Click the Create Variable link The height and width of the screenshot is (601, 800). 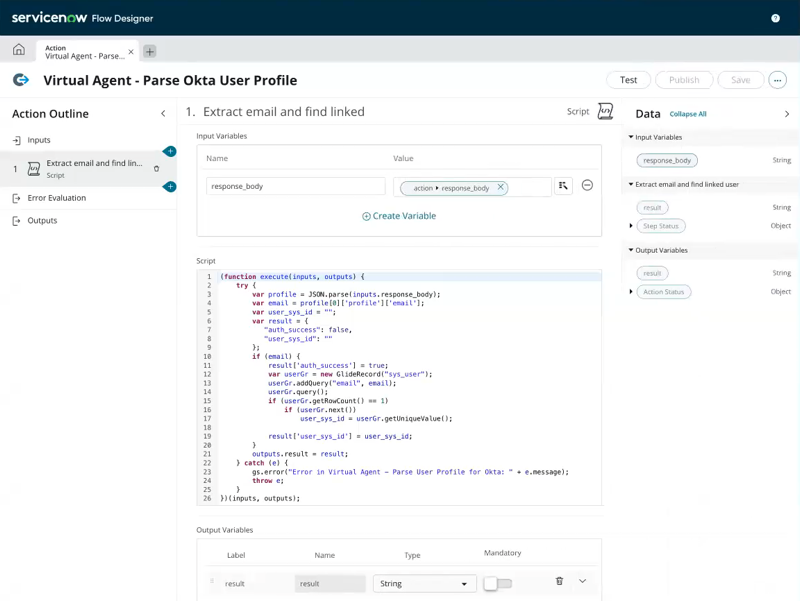pyautogui.click(x=399, y=216)
